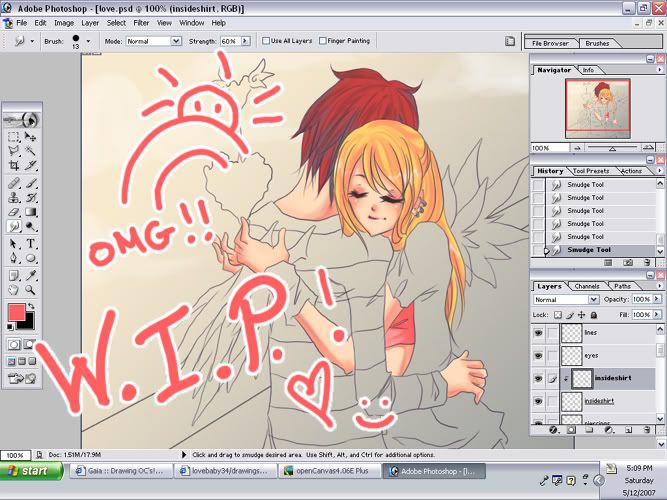This screenshot has width=667, height=500.
Task: Switch to openCanvas4.06E Plus taskbar button
Action: pyautogui.click(x=331, y=471)
